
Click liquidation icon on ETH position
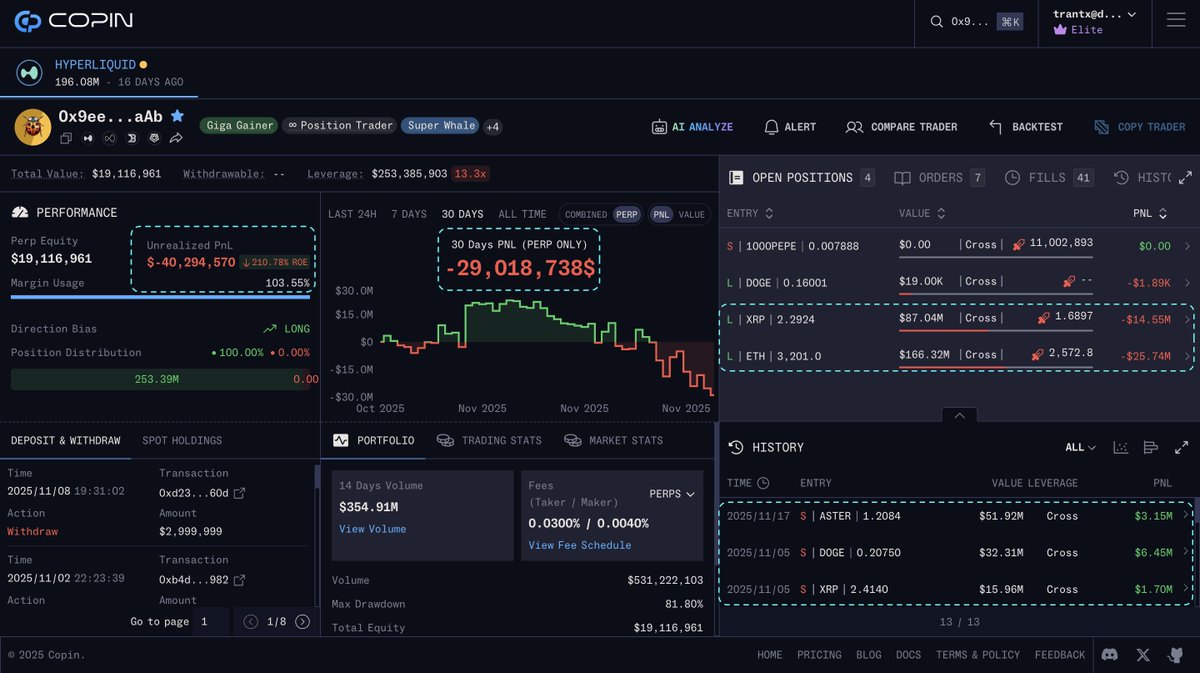[1039, 354]
